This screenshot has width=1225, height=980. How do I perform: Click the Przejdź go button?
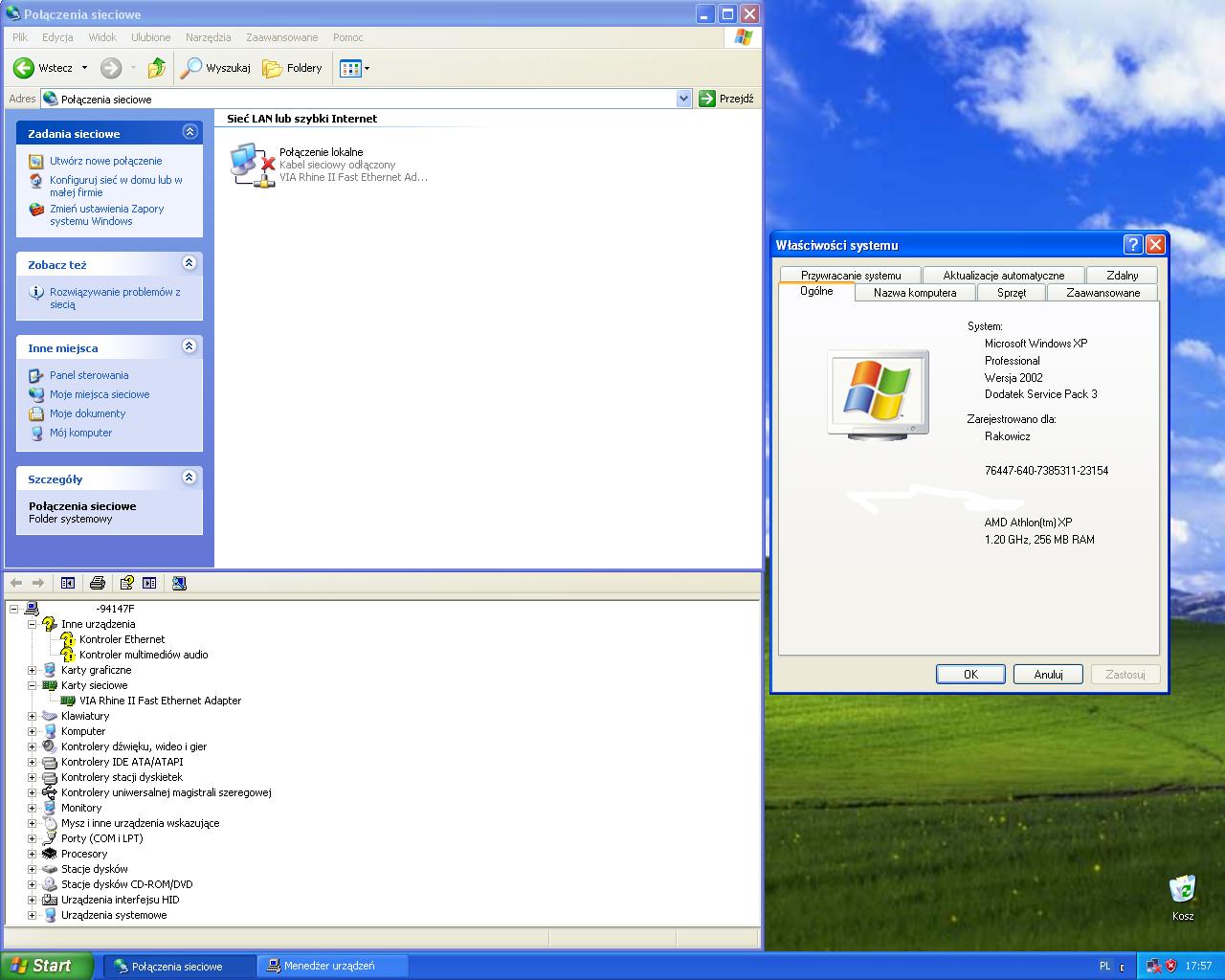[x=726, y=99]
